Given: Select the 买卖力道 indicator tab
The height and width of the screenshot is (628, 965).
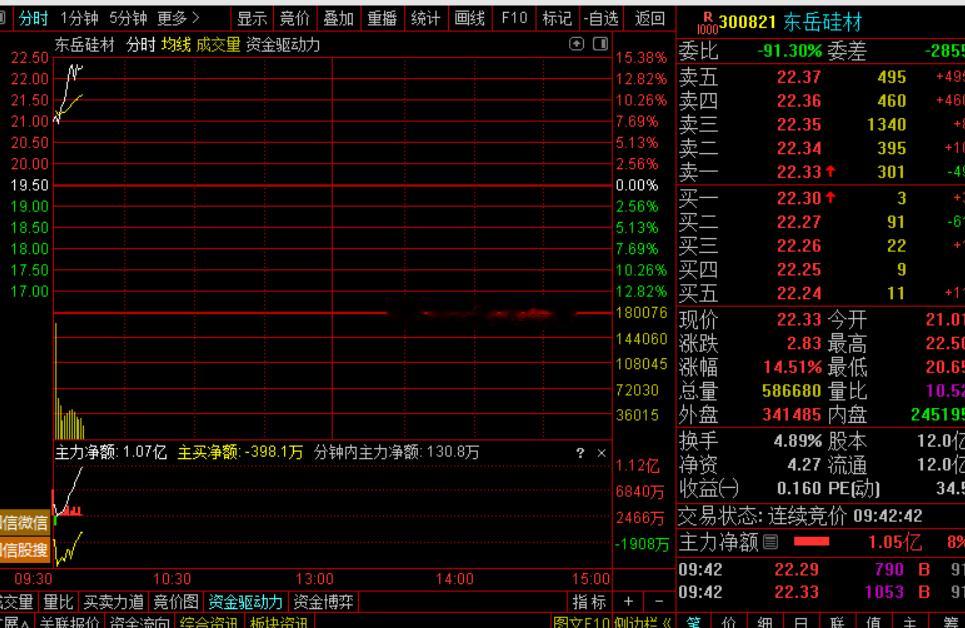Looking at the screenshot, I should [x=113, y=602].
